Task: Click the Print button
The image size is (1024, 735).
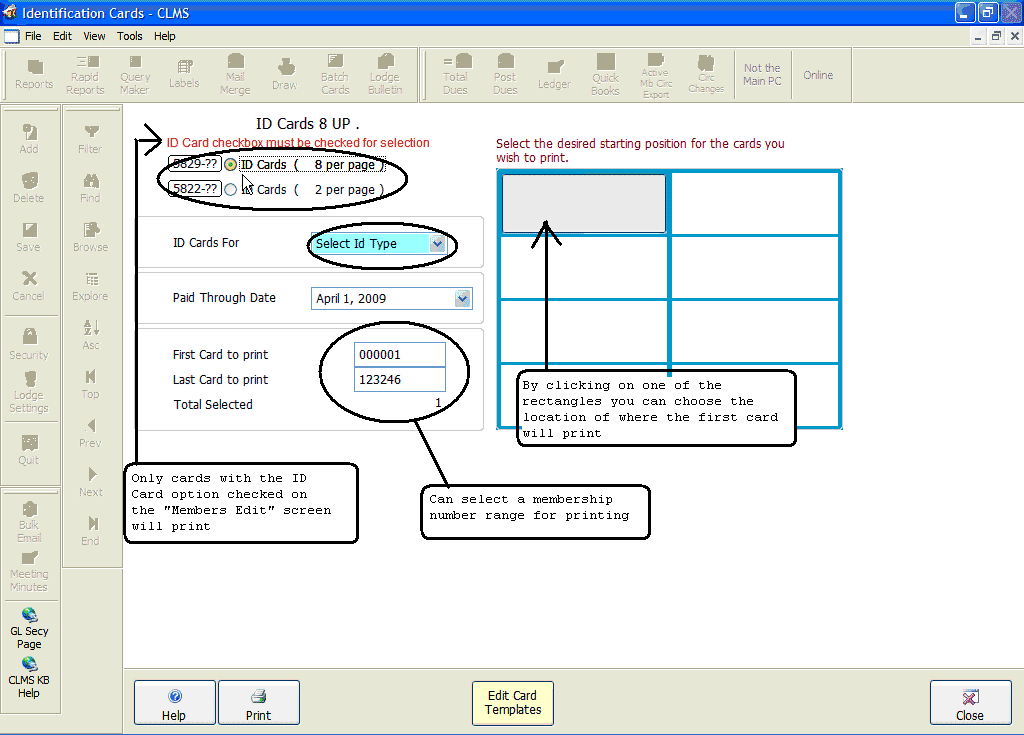Action: click(x=258, y=703)
